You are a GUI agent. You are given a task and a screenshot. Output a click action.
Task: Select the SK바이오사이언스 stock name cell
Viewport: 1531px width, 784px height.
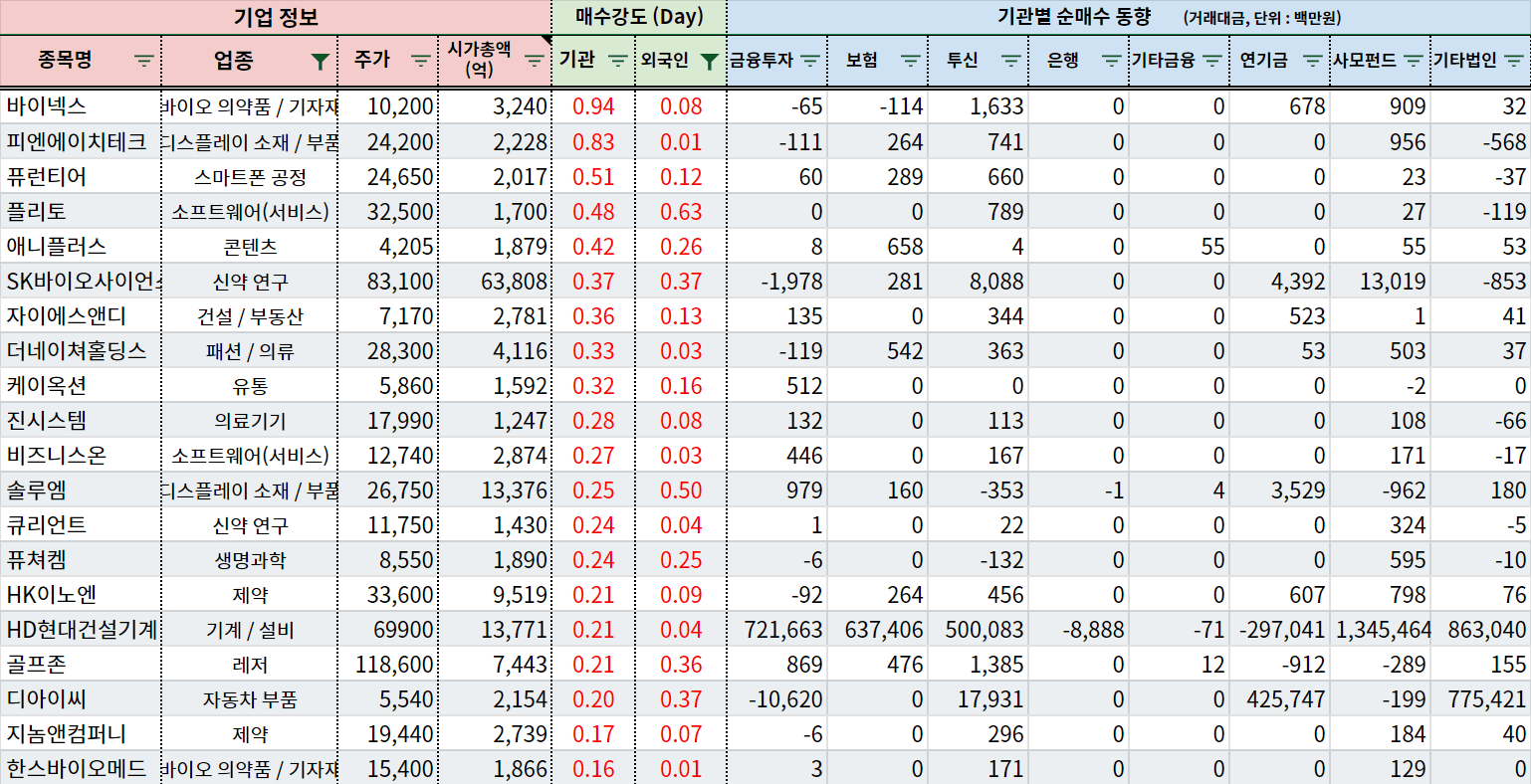[x=80, y=281]
